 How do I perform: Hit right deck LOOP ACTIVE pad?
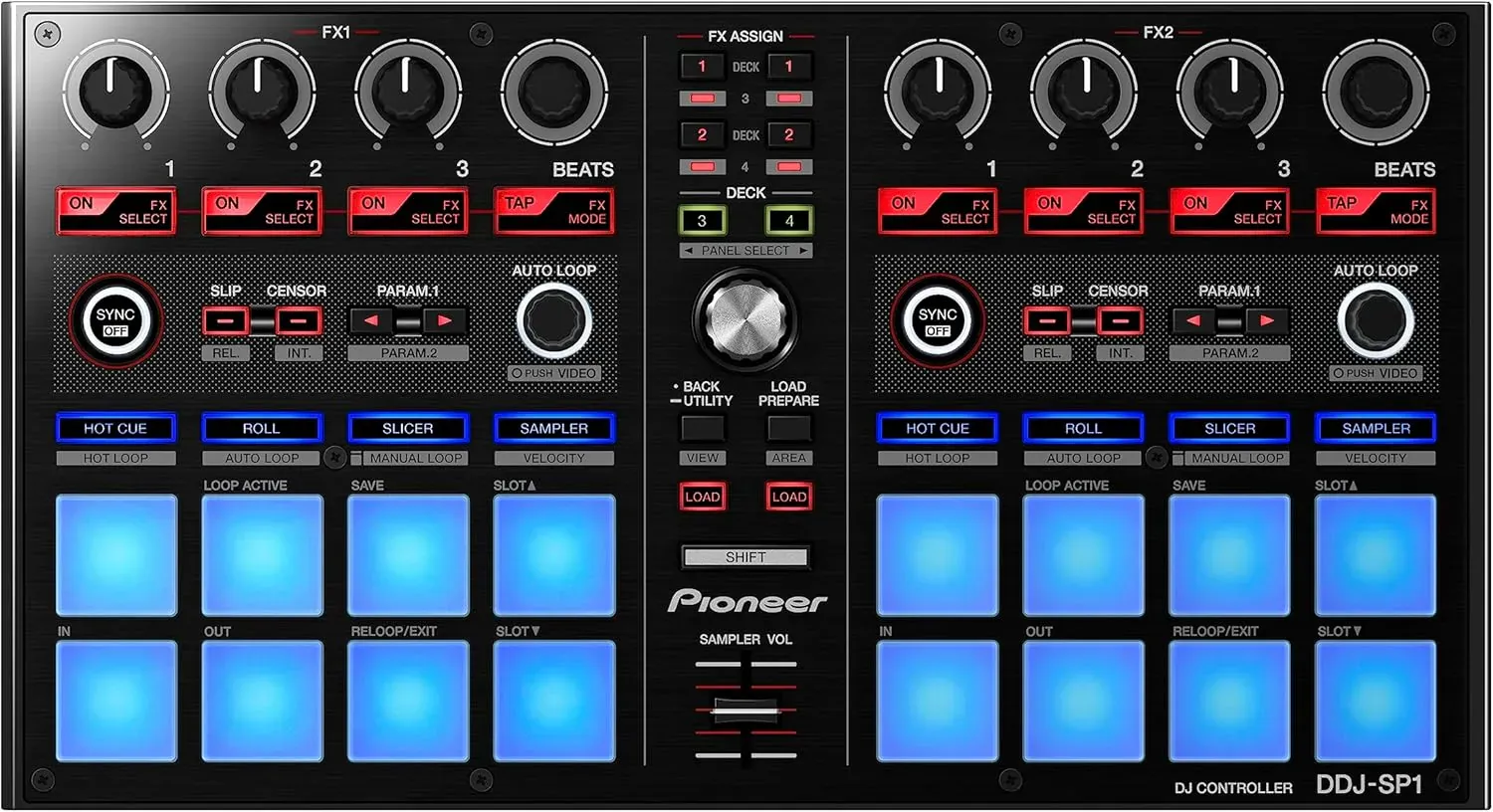tap(1084, 555)
